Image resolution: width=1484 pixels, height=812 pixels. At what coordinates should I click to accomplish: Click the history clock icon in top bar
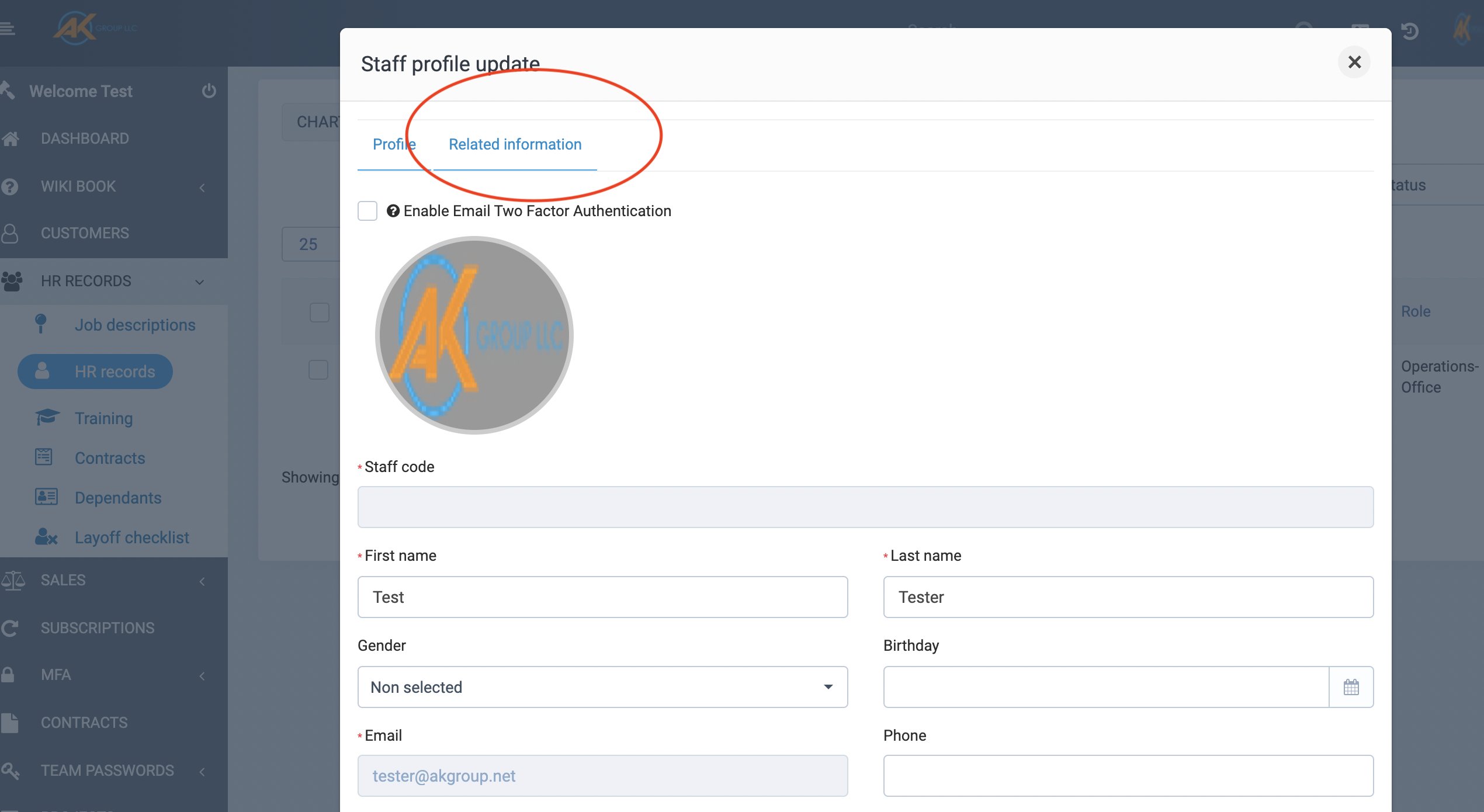(1409, 30)
